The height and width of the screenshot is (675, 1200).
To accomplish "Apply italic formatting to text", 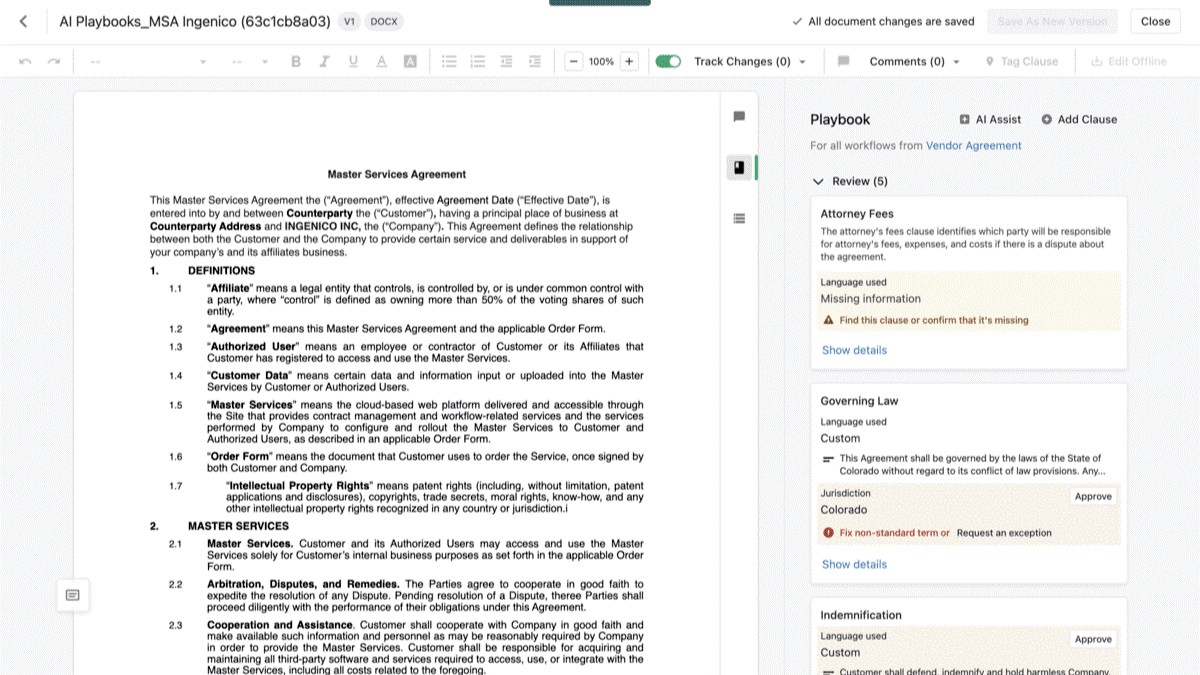I will tap(322, 61).
